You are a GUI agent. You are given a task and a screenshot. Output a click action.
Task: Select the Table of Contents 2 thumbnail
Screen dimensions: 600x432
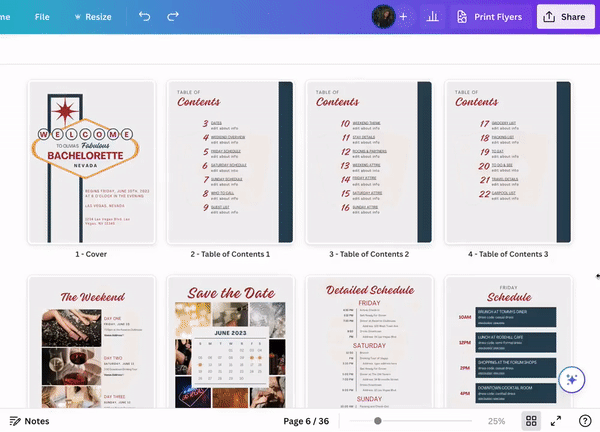click(371, 162)
